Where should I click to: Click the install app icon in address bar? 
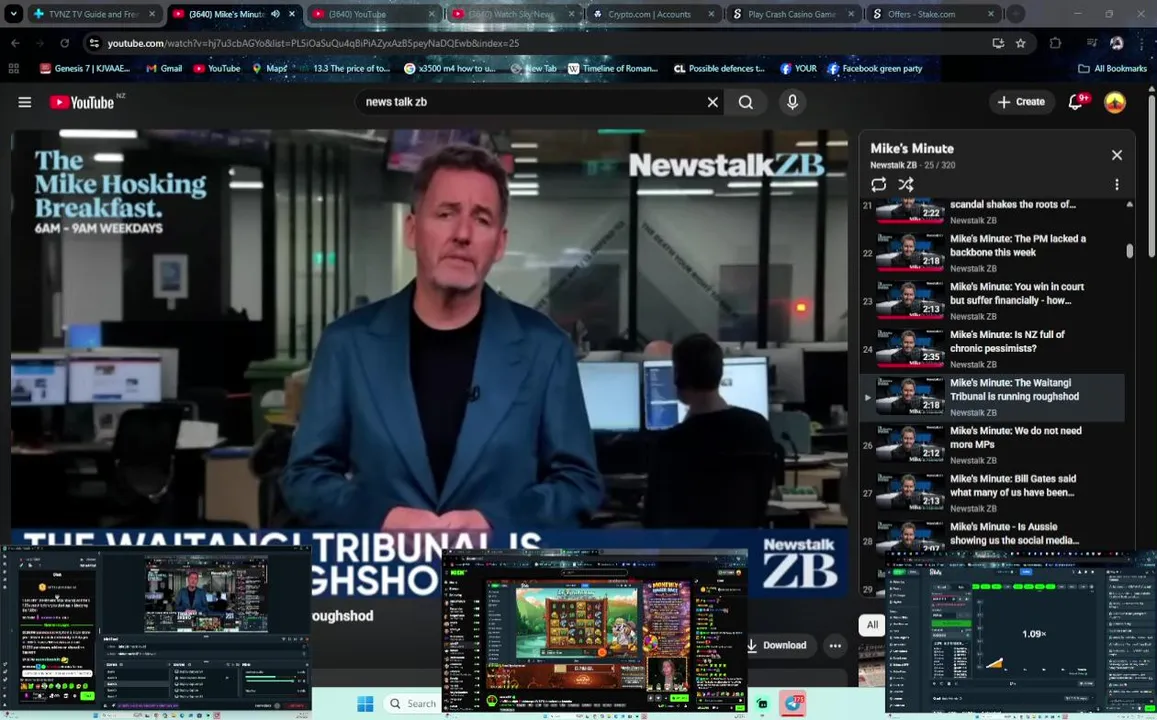[998, 44]
